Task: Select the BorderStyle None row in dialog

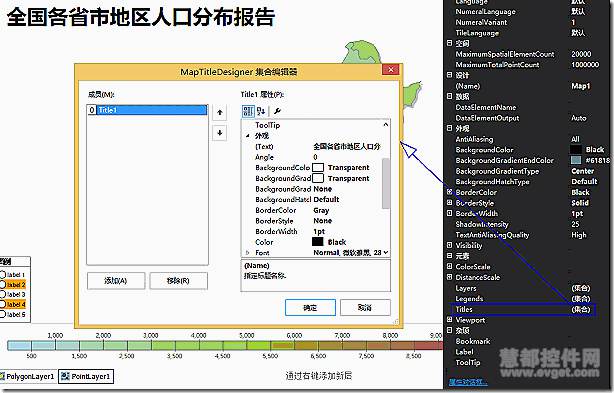Action: point(312,221)
